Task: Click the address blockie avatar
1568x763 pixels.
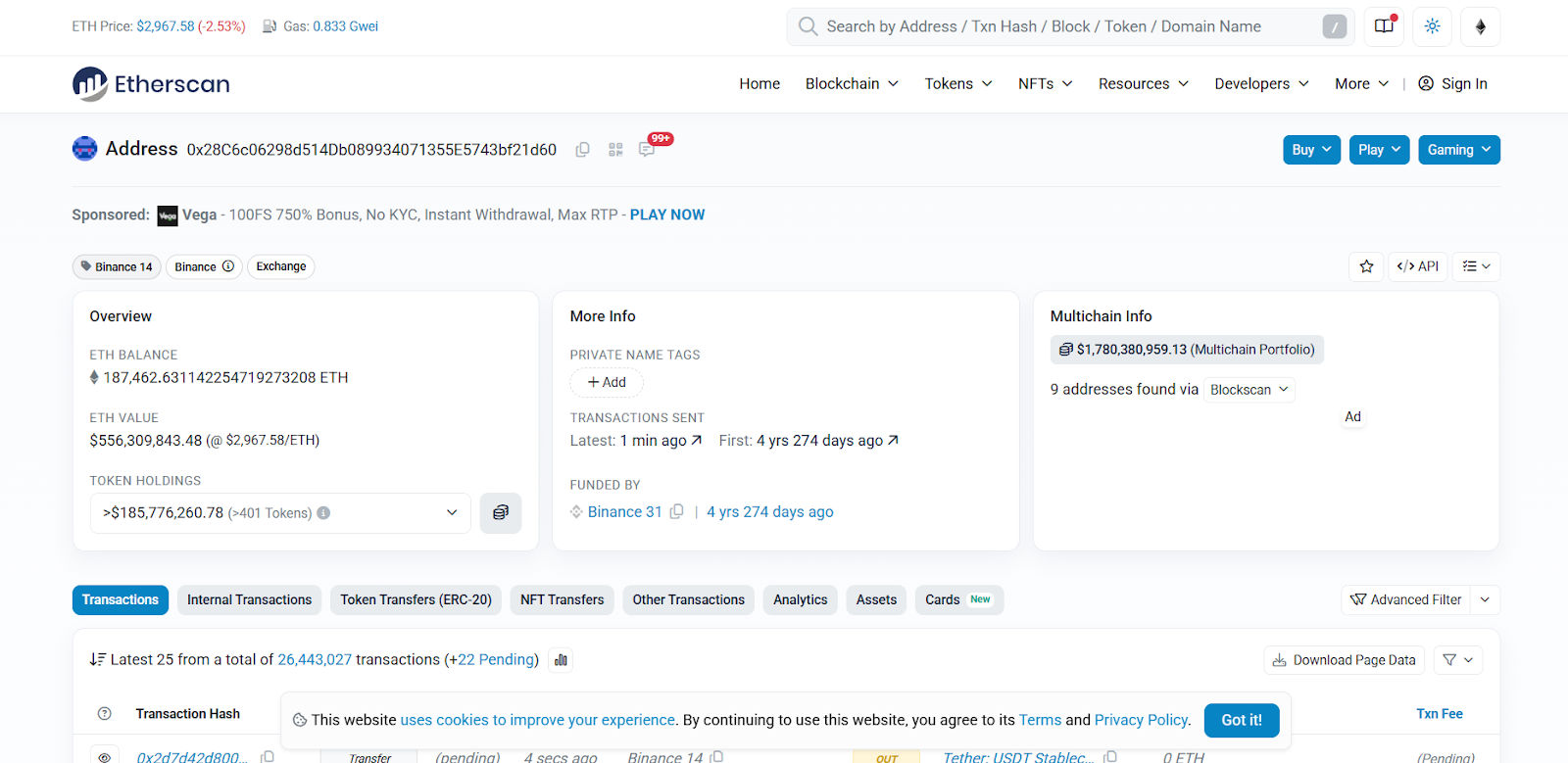Action: [85, 149]
